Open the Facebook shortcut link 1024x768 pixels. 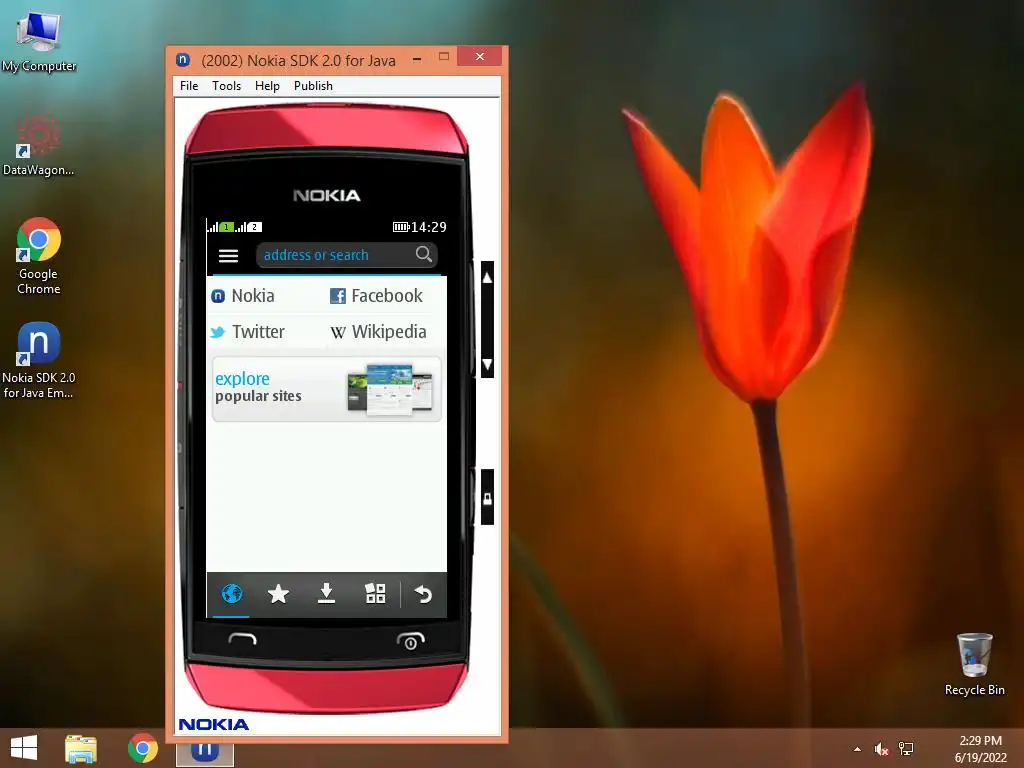(x=376, y=296)
